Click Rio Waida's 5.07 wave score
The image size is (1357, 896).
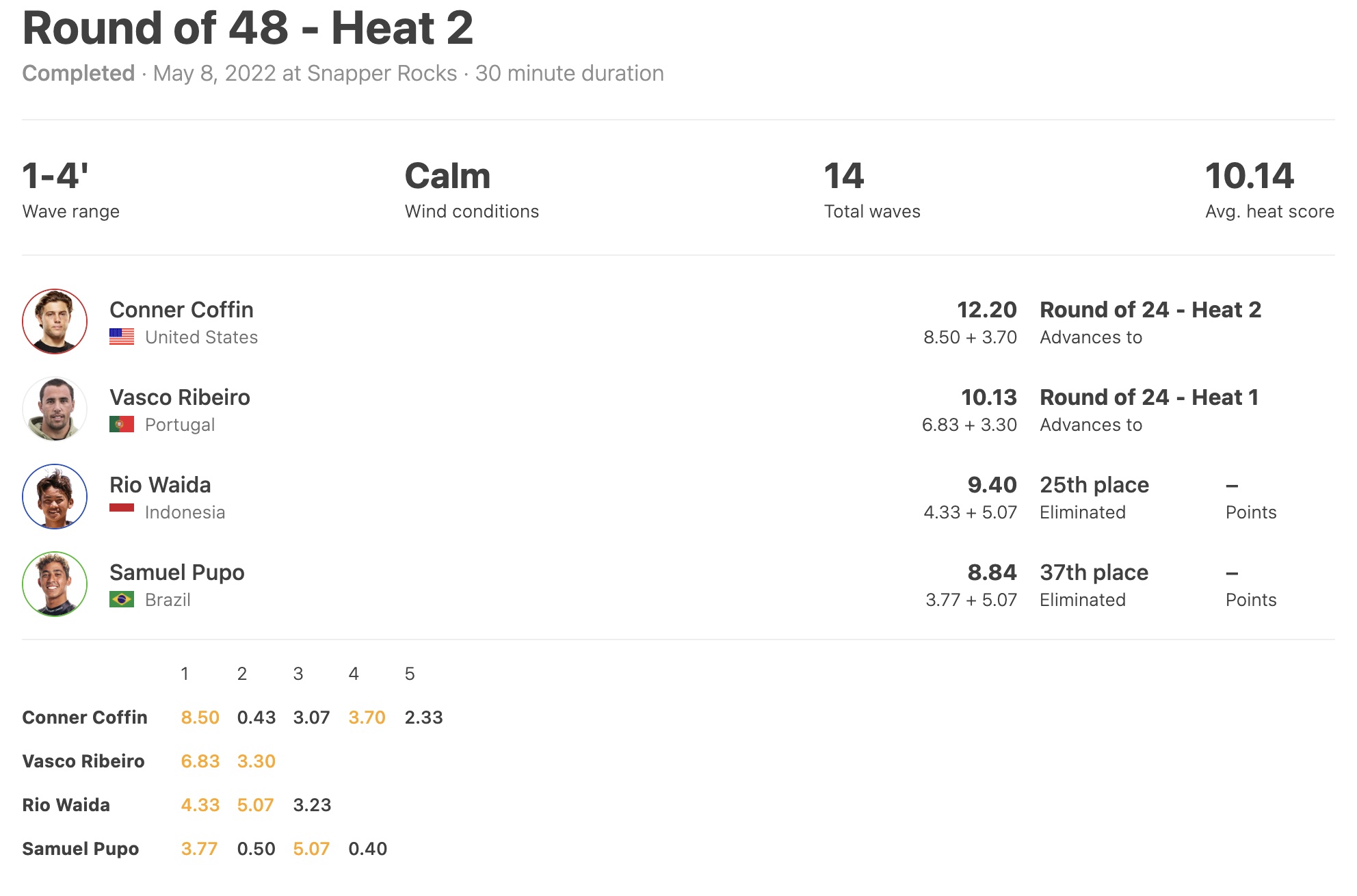point(256,805)
